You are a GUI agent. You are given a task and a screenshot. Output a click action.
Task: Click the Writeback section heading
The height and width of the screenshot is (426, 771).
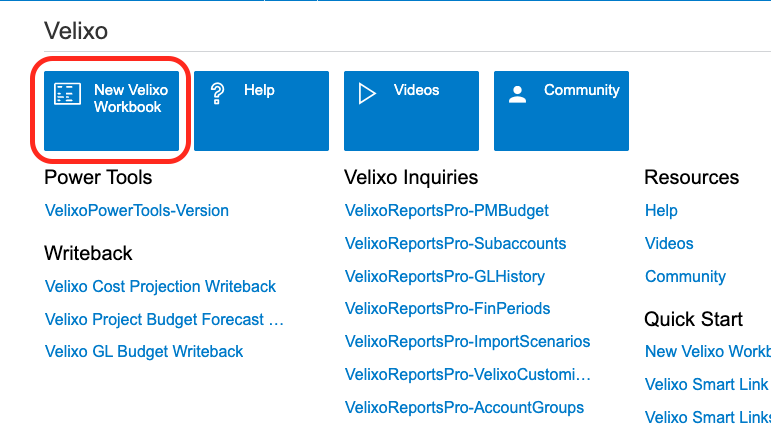point(89,253)
